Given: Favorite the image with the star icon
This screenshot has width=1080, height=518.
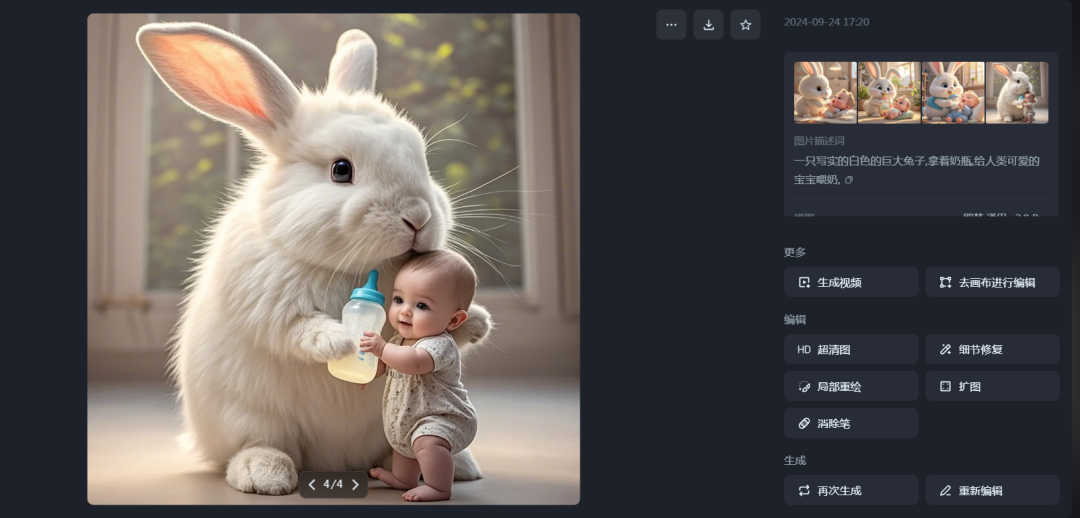Looking at the screenshot, I should click(745, 25).
